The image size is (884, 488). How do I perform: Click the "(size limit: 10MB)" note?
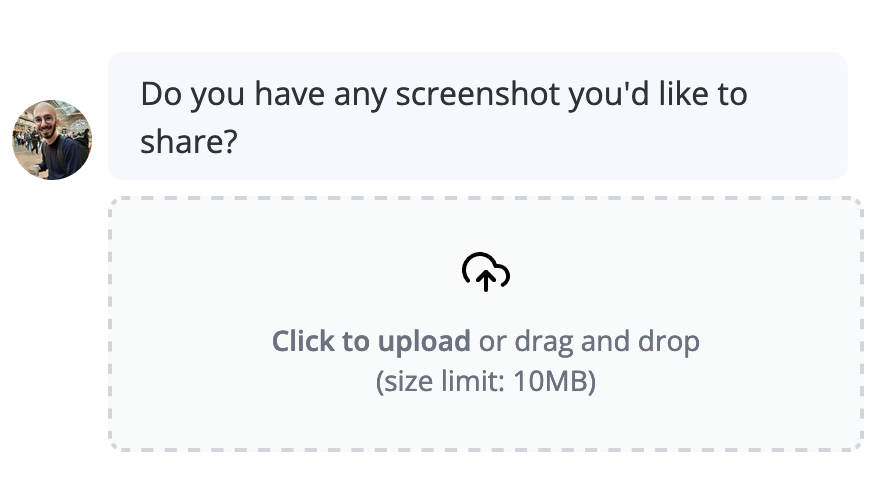pyautogui.click(x=486, y=382)
